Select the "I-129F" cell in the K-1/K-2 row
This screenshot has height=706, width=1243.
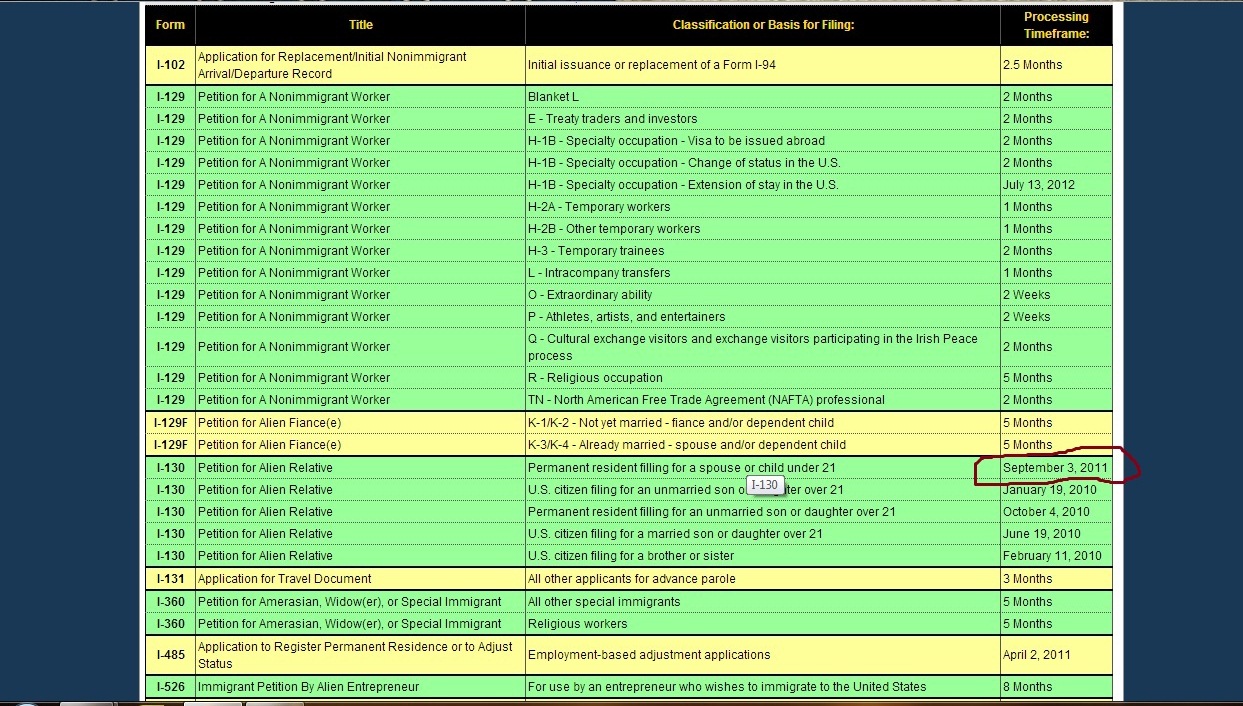pyautogui.click(x=170, y=423)
